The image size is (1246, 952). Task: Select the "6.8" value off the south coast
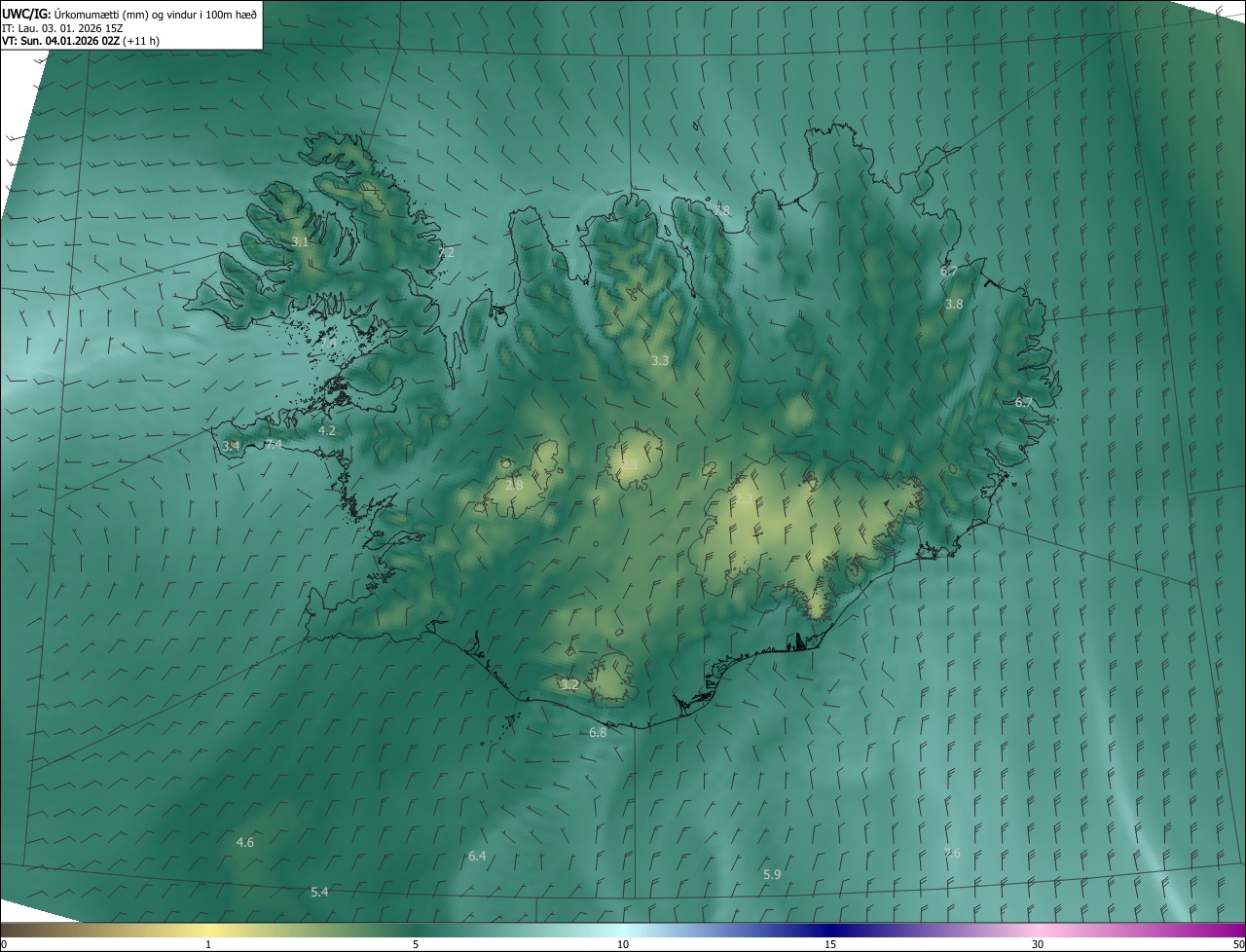[598, 732]
